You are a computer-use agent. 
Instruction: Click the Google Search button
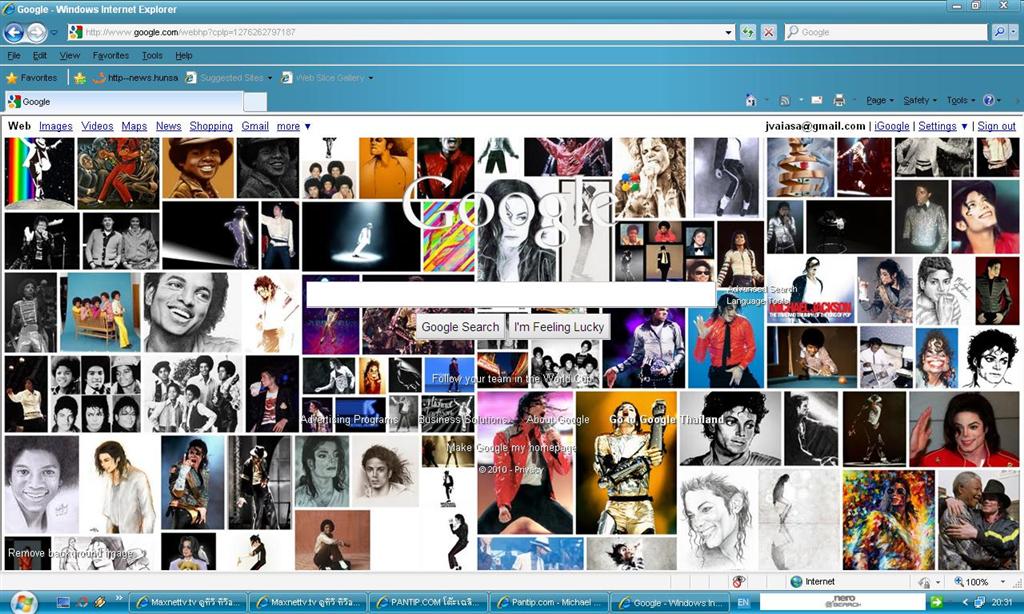(460, 327)
